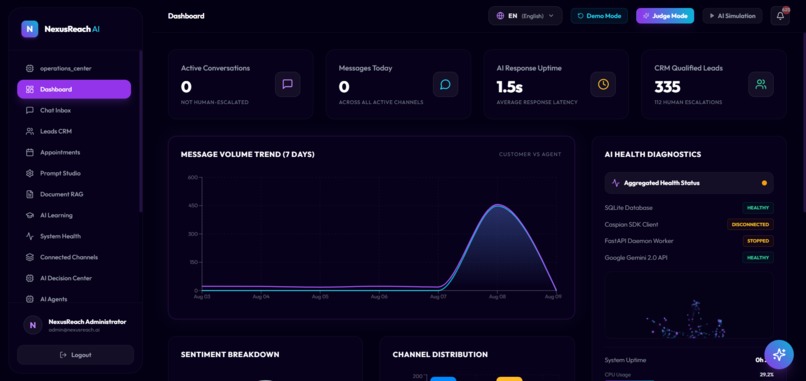
Task: Click the Chat Inbox message icon
Action: click(x=30, y=110)
